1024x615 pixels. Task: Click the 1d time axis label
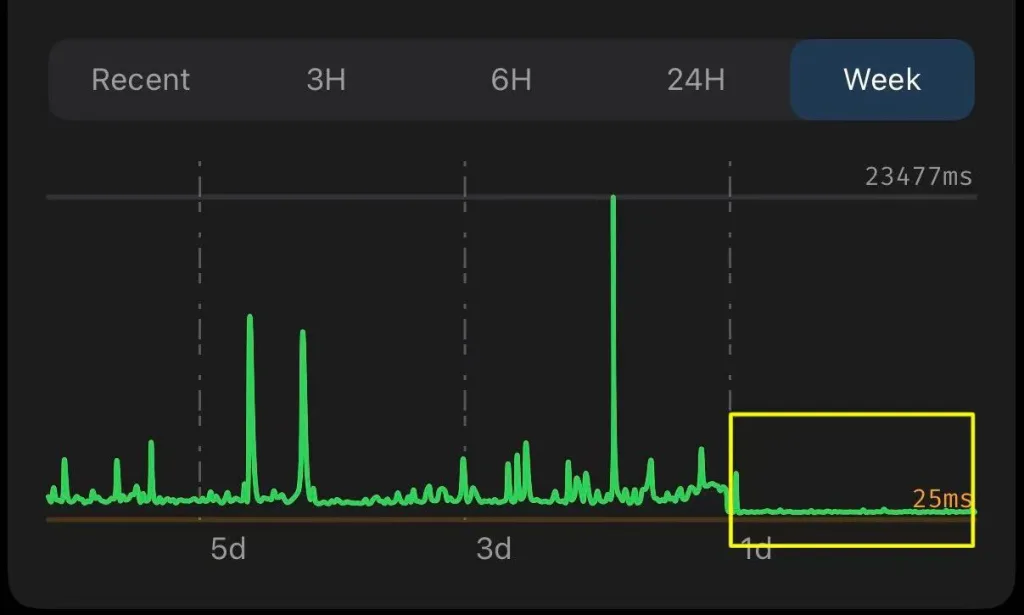point(758,549)
